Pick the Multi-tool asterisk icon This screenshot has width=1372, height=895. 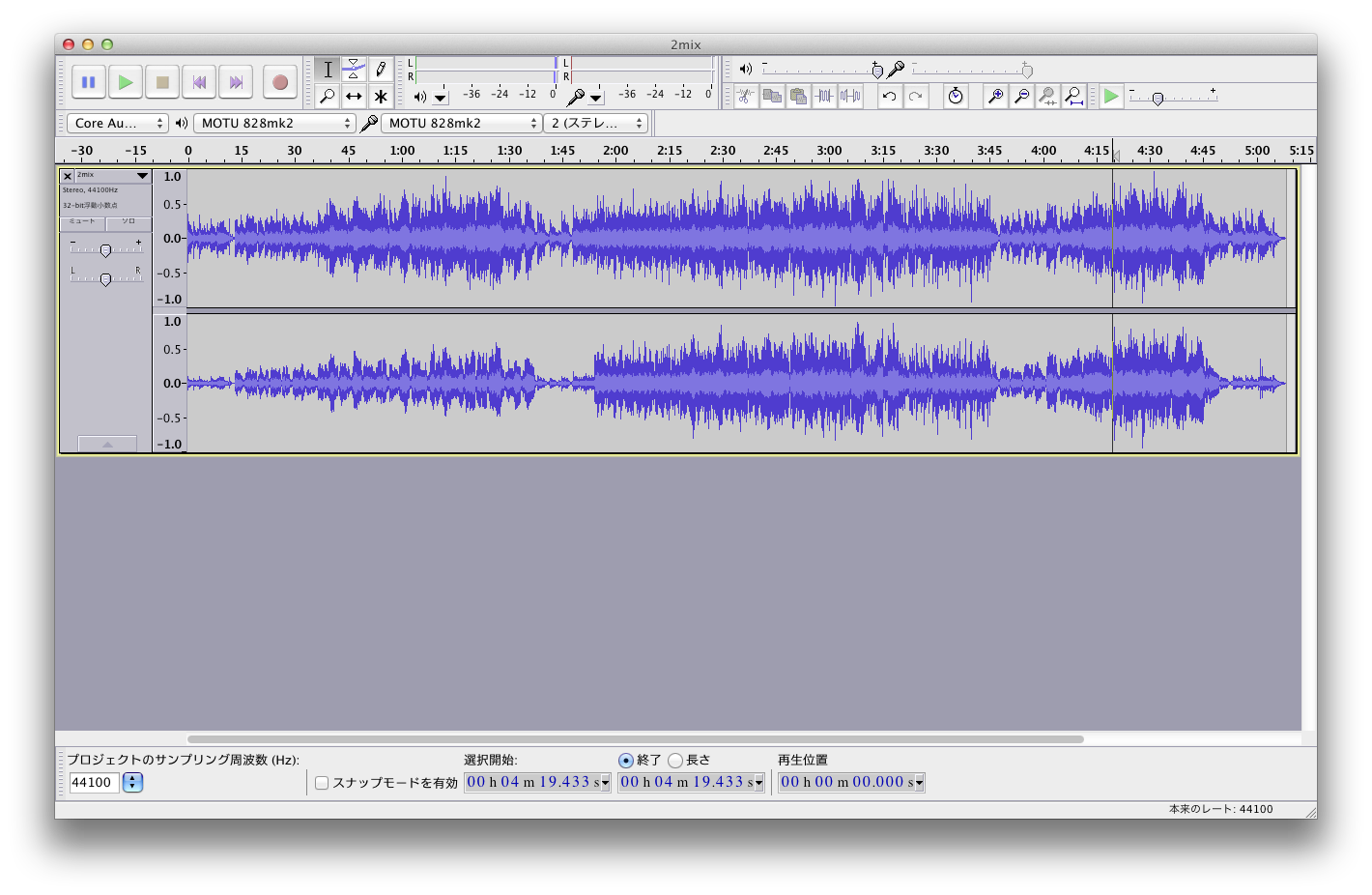click(x=381, y=97)
